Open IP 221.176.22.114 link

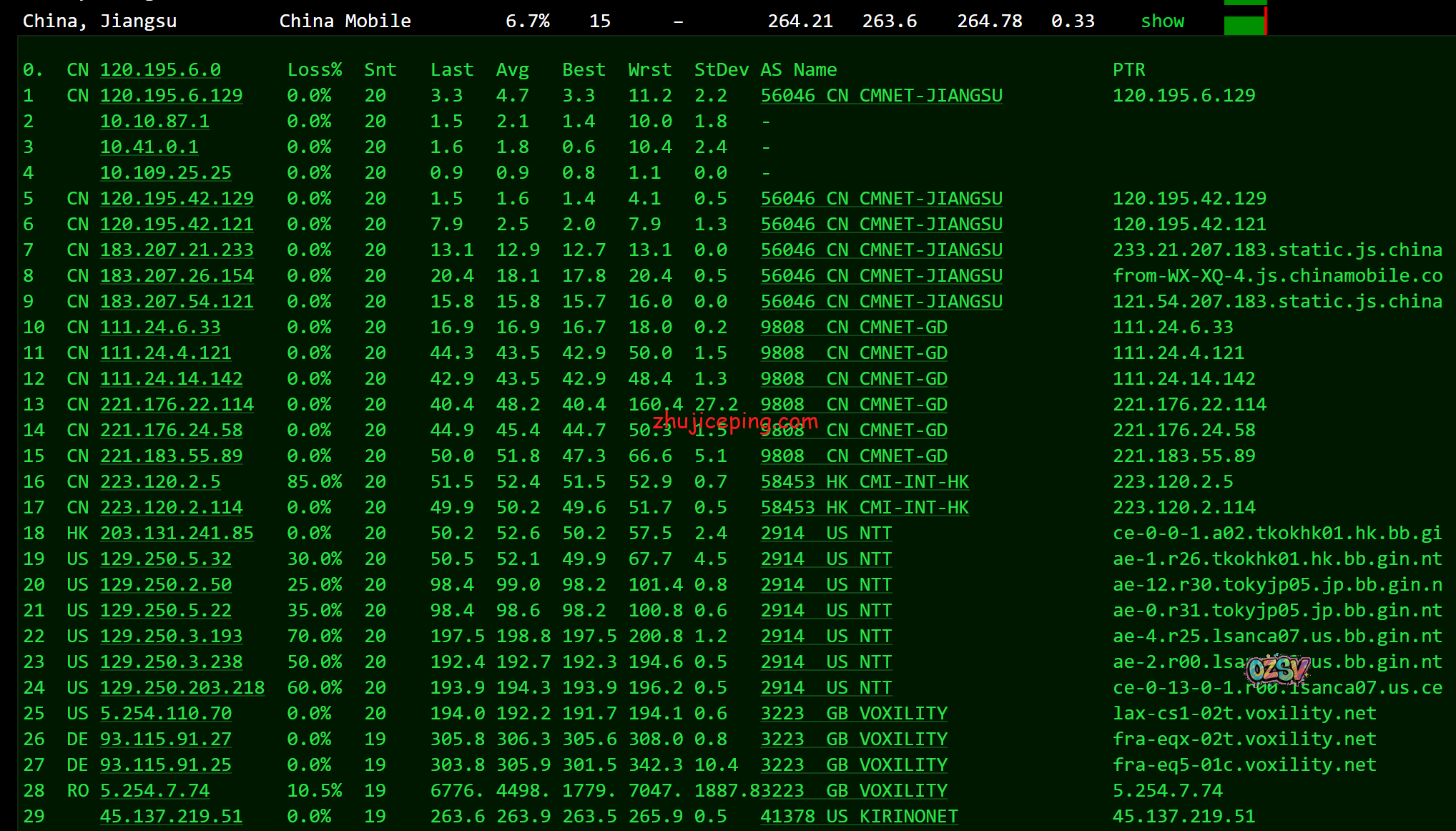click(x=177, y=405)
